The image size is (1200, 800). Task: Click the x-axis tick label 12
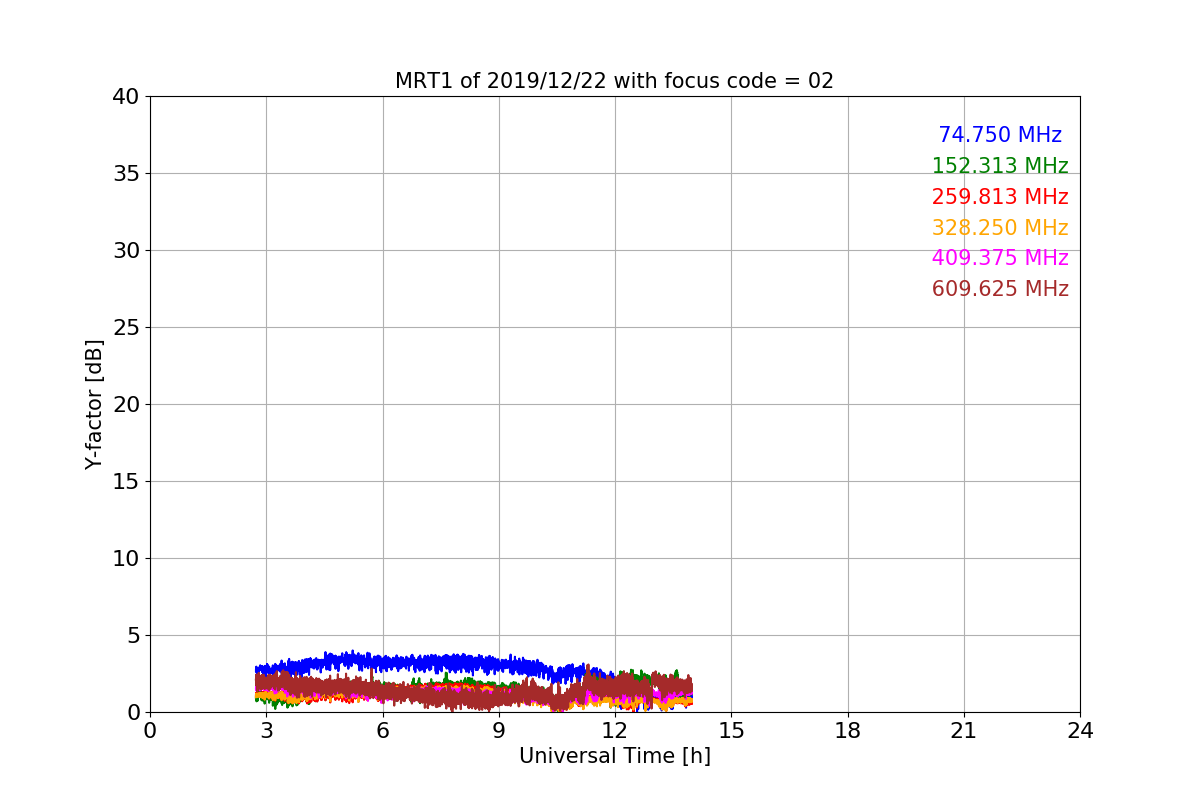tap(615, 731)
